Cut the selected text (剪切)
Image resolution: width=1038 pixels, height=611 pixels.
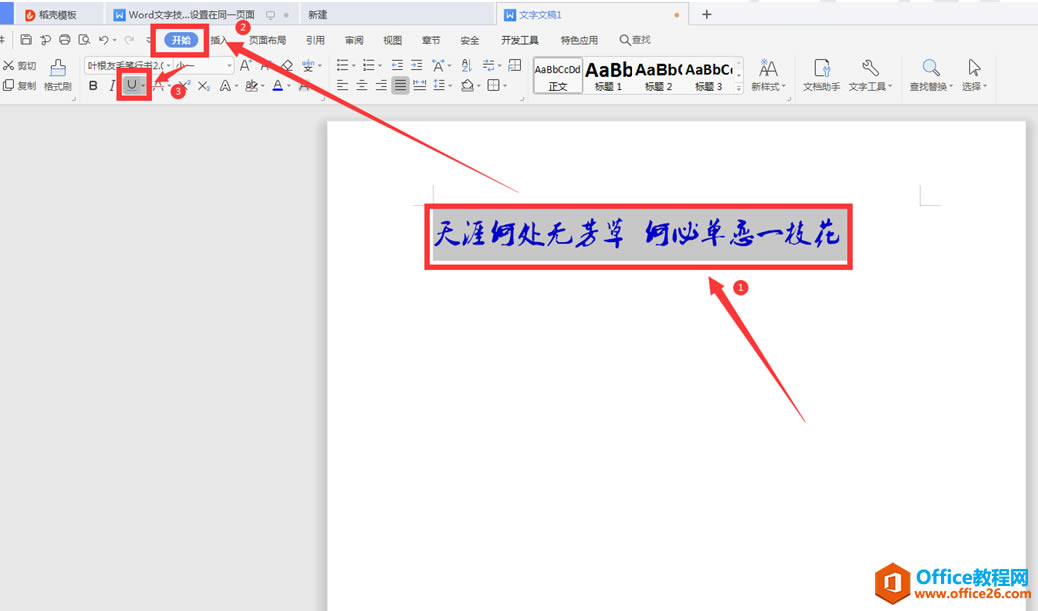coord(20,66)
